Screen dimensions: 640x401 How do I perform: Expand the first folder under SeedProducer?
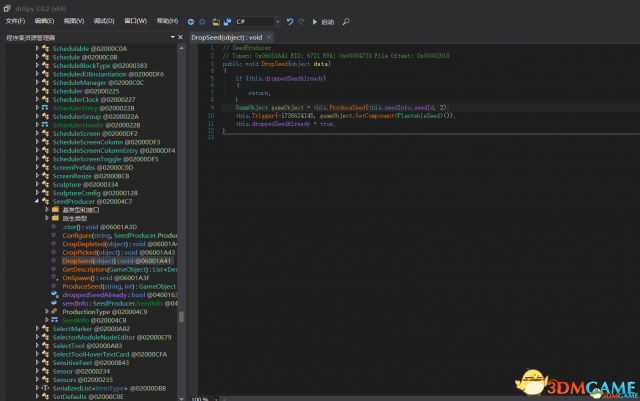(47, 209)
